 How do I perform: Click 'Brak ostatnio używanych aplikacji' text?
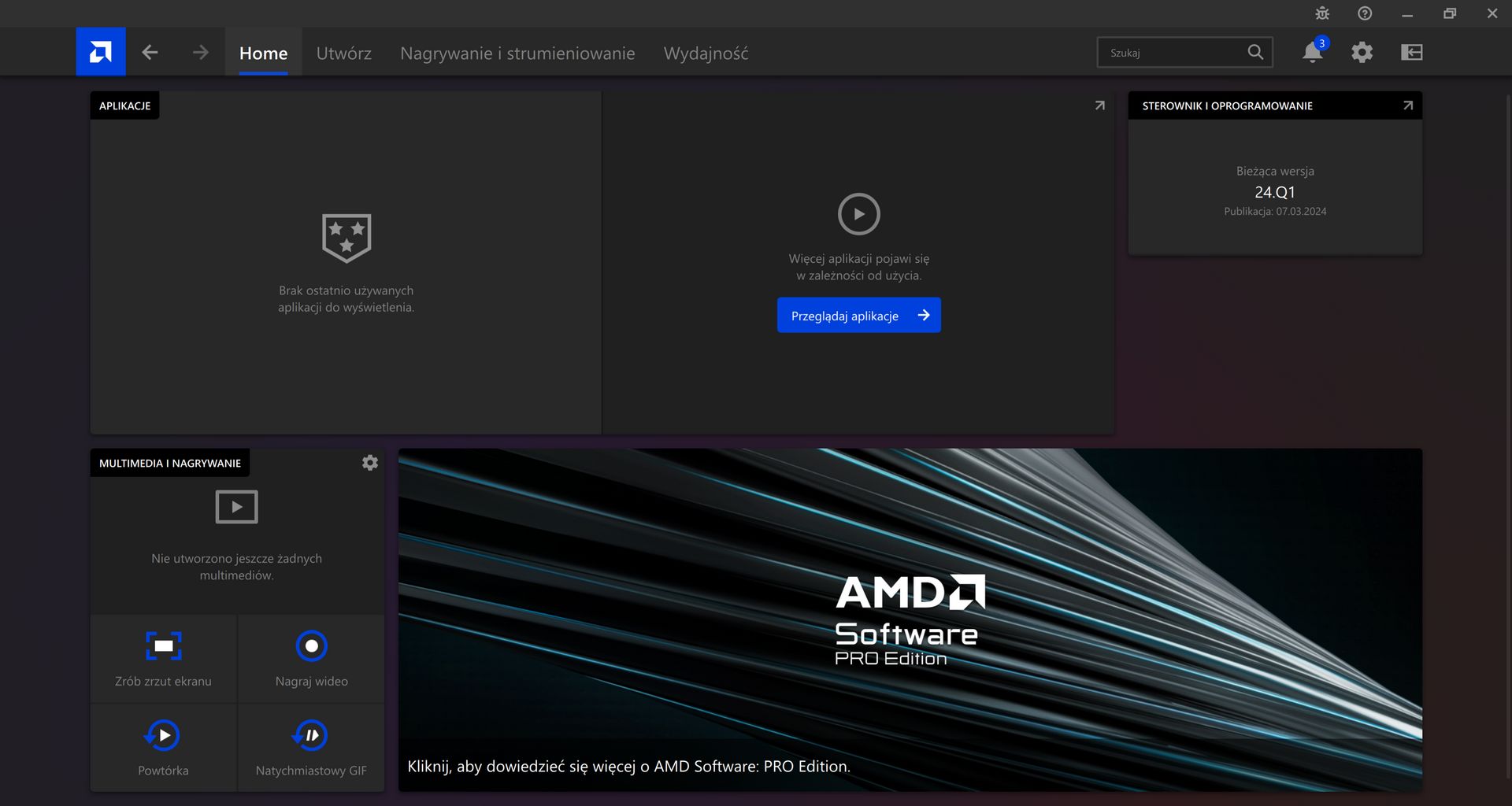[346, 299]
